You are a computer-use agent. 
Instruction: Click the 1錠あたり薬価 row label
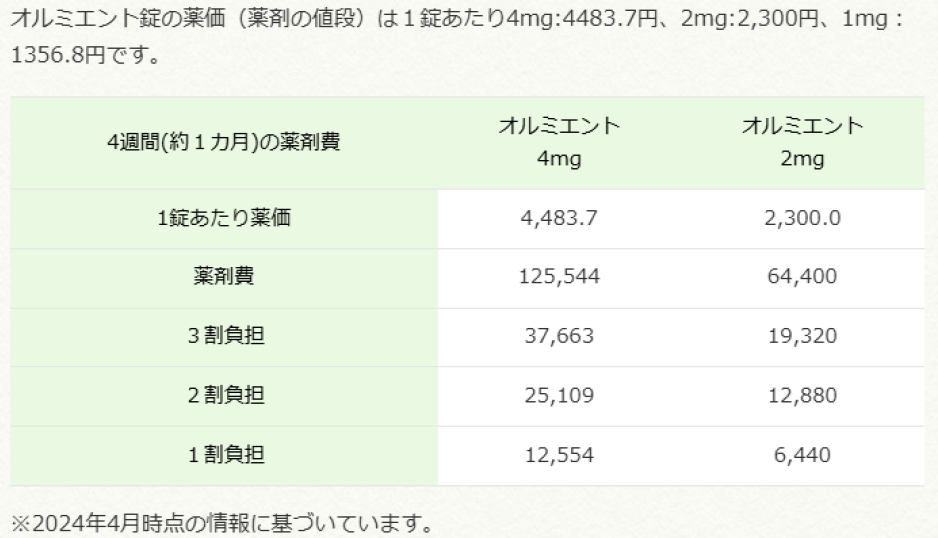(x=224, y=218)
